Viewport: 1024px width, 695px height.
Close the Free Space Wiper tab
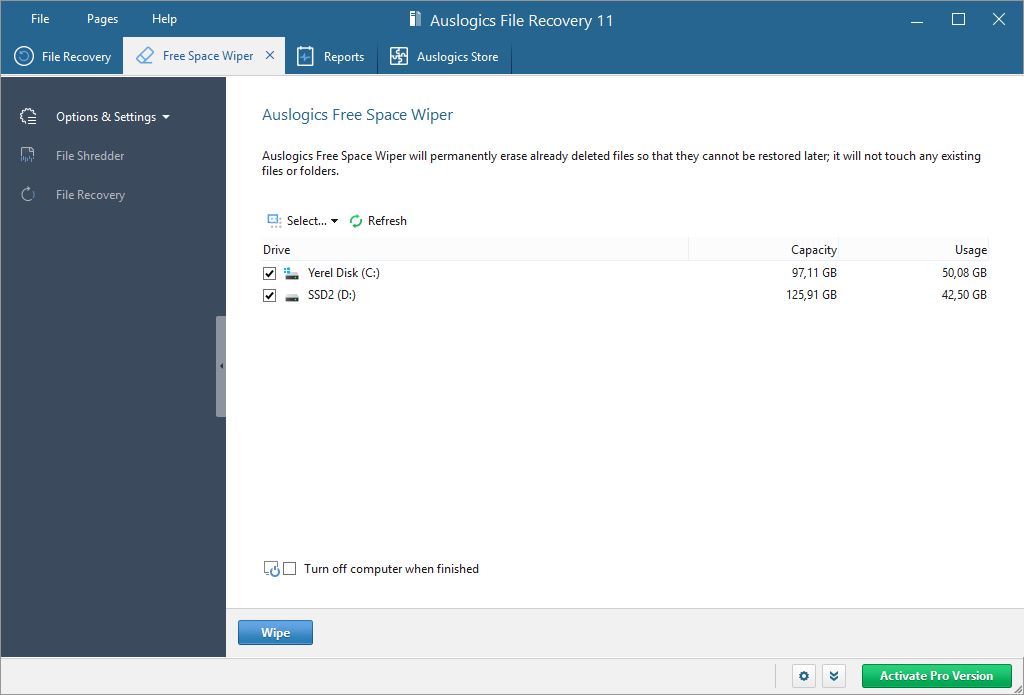tap(270, 56)
